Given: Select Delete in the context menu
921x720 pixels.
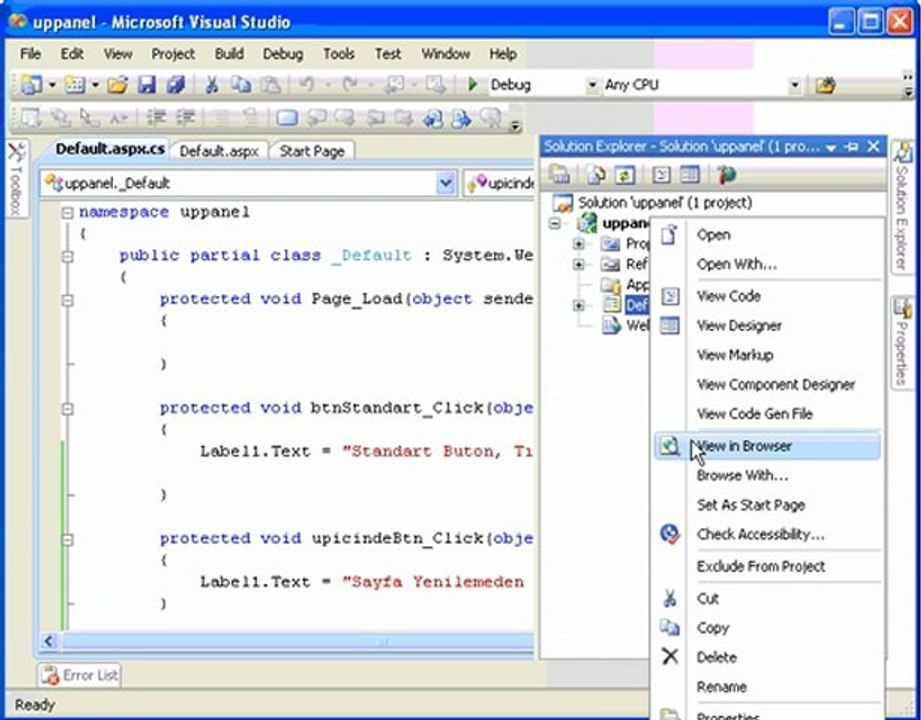Looking at the screenshot, I should pos(767,657).
